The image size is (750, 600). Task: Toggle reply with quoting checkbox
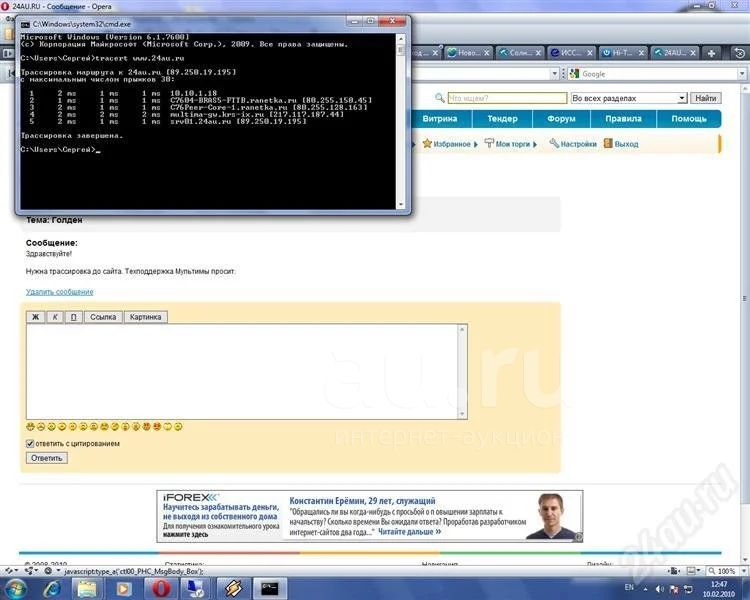click(30, 444)
